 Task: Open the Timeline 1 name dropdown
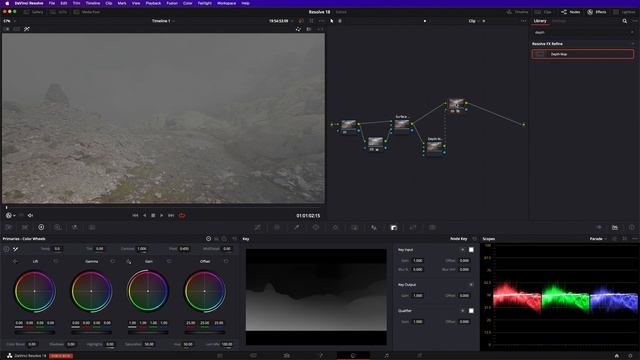[x=163, y=21]
